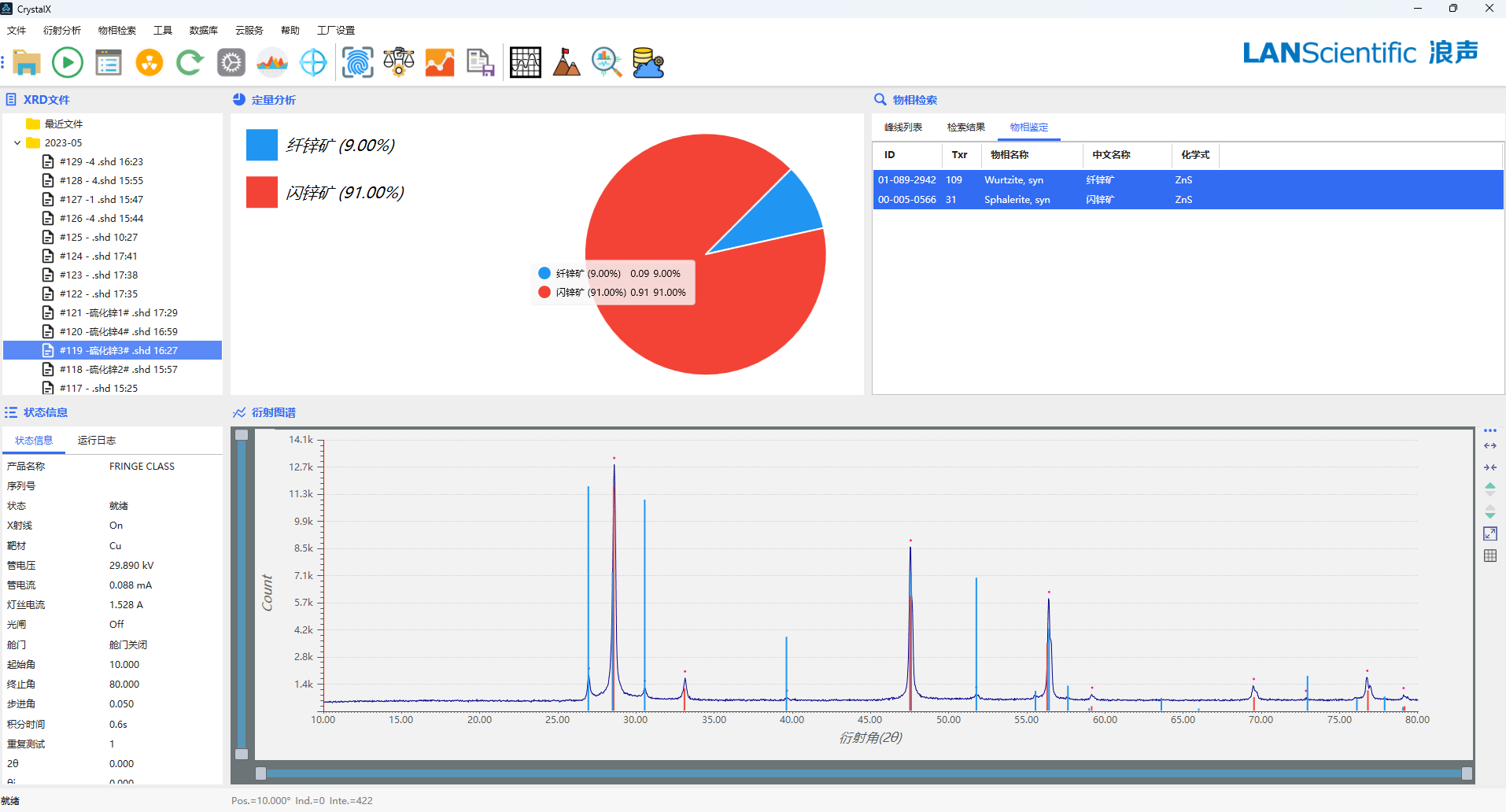Click left handle of horizontal chart range slider
Screen dimensions: 1506x812
(x=261, y=773)
